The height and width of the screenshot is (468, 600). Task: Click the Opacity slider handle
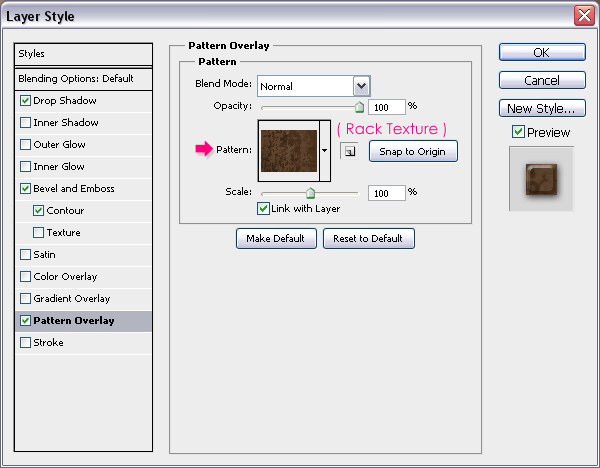point(359,107)
